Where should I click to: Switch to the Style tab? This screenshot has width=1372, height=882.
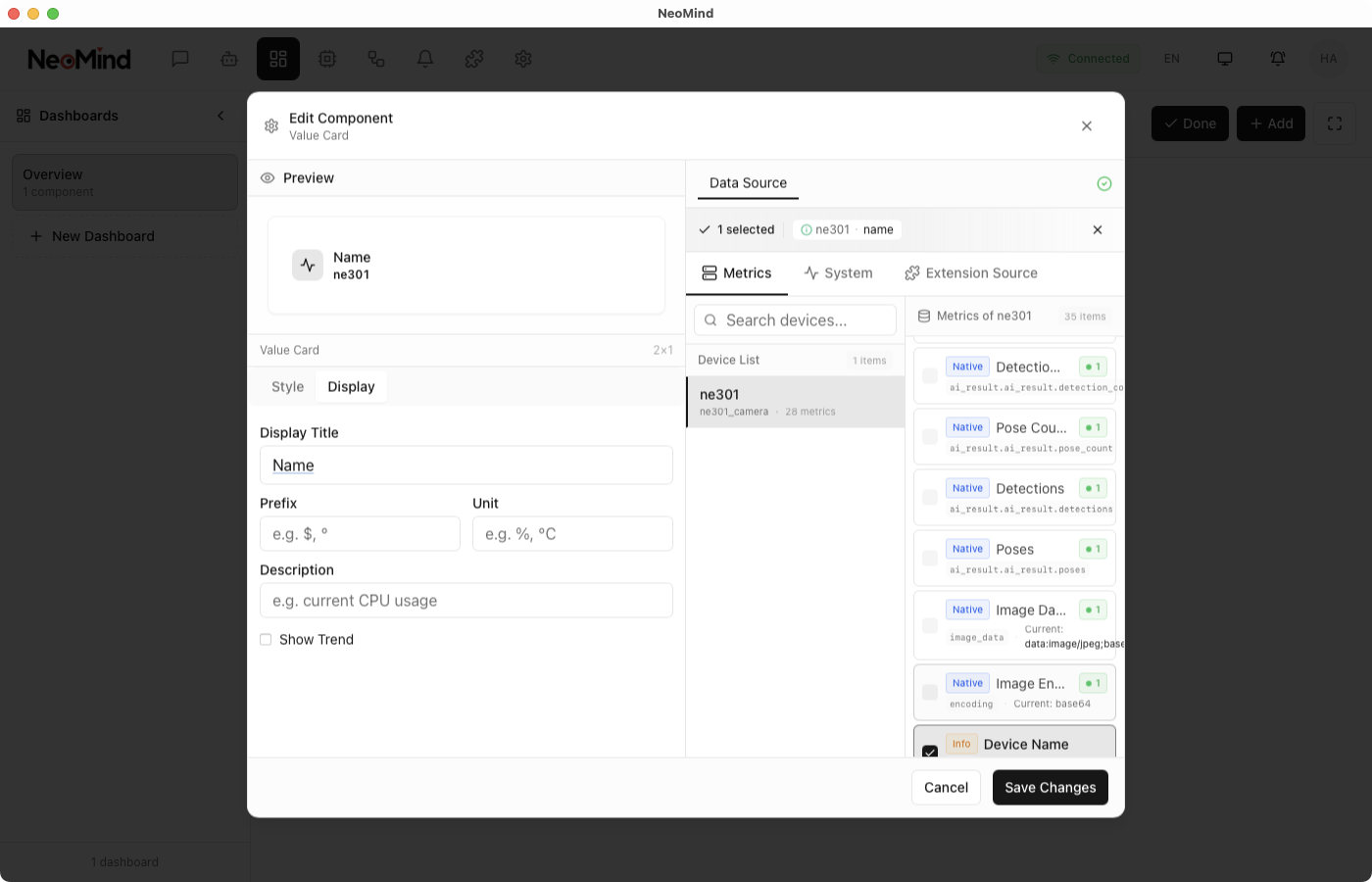(288, 386)
